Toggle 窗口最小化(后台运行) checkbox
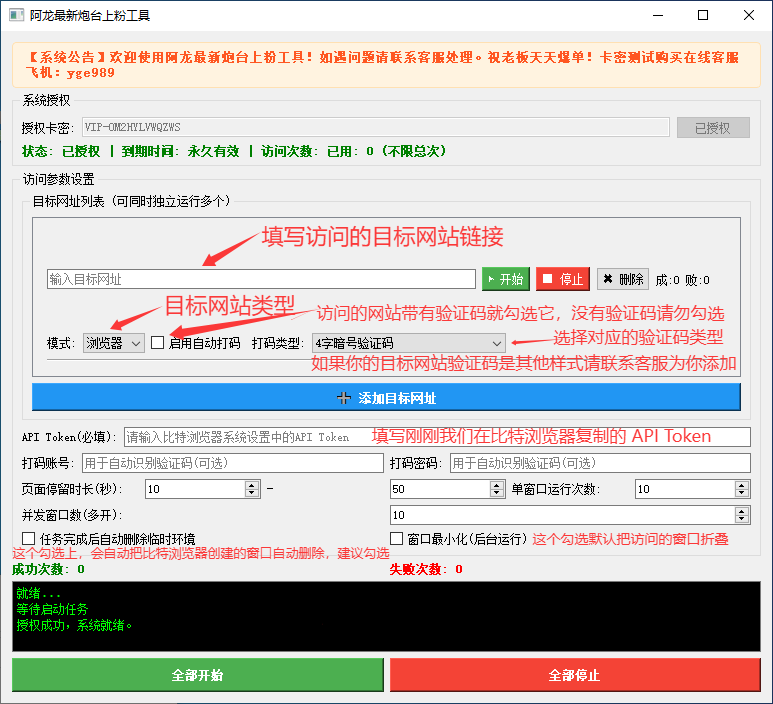This screenshot has height=704, width=773. click(397, 539)
